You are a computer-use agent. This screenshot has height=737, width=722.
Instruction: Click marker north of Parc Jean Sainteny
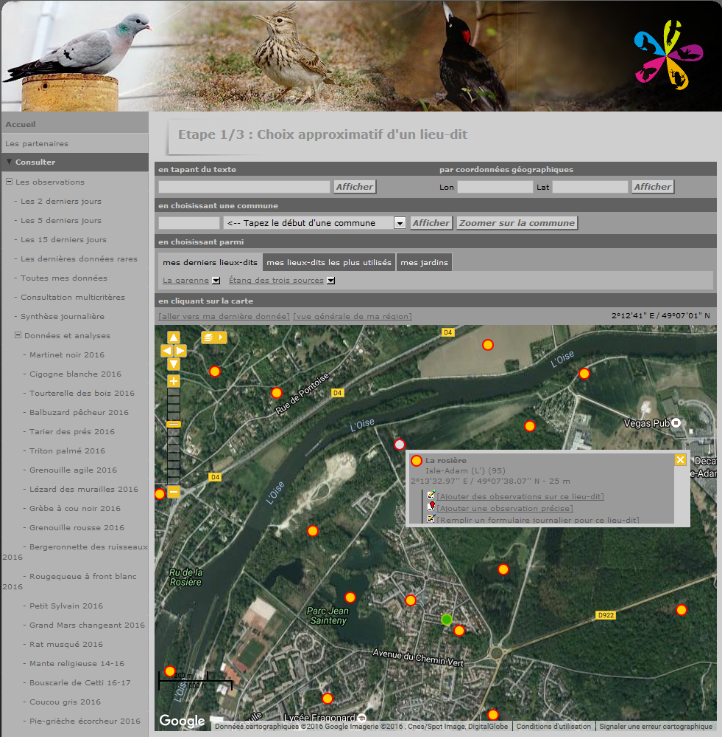[350, 597]
